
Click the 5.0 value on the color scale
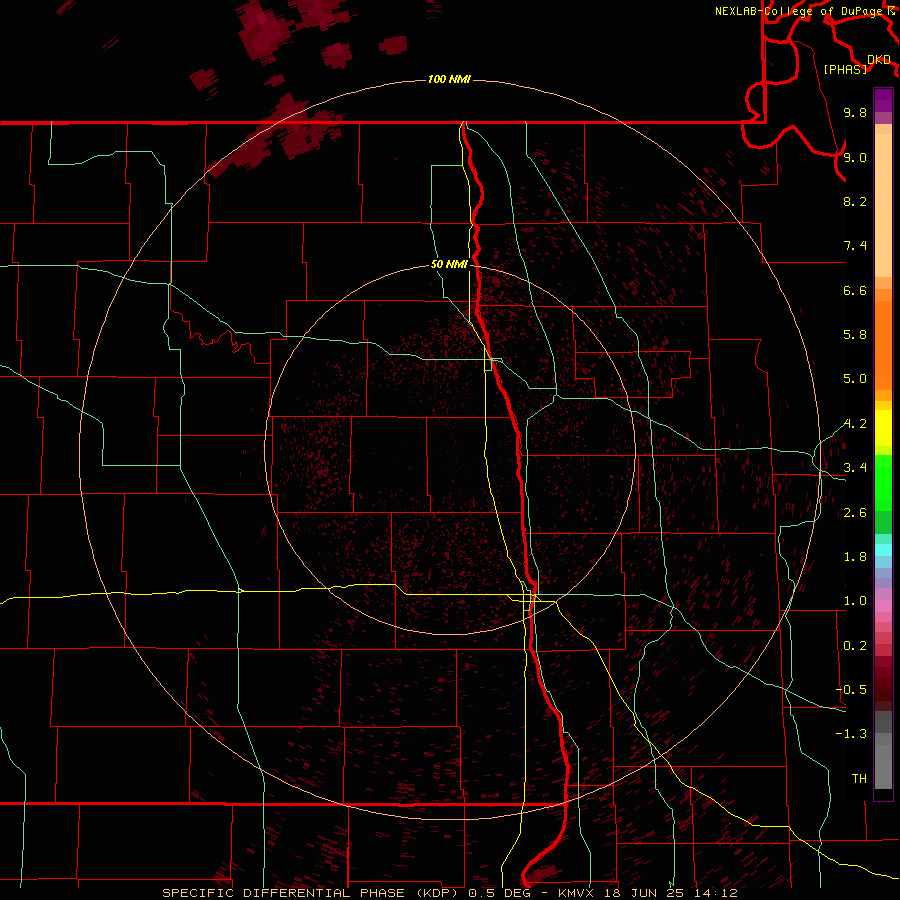tap(855, 379)
